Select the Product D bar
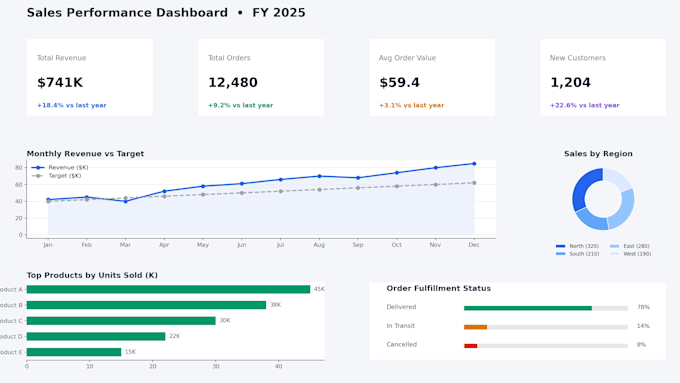This screenshot has height=383, width=680. 96,336
